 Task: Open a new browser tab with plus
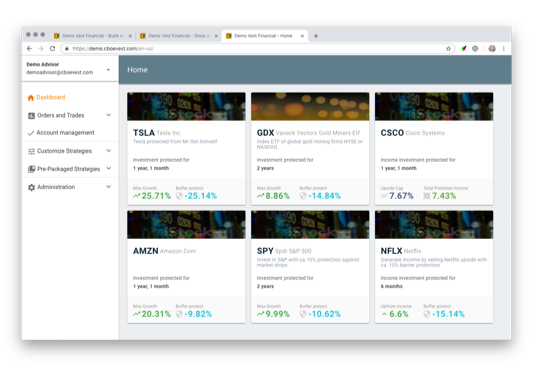316,36
